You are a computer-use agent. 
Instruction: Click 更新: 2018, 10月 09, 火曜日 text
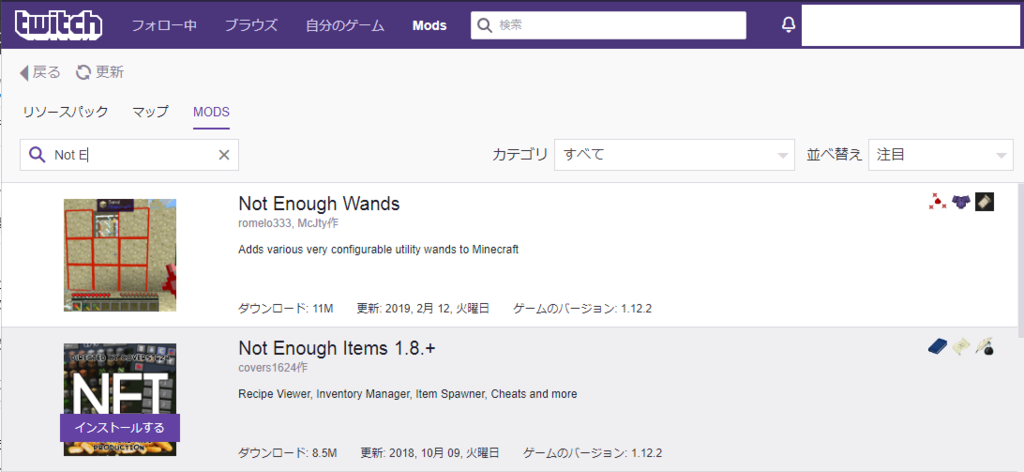point(430,452)
